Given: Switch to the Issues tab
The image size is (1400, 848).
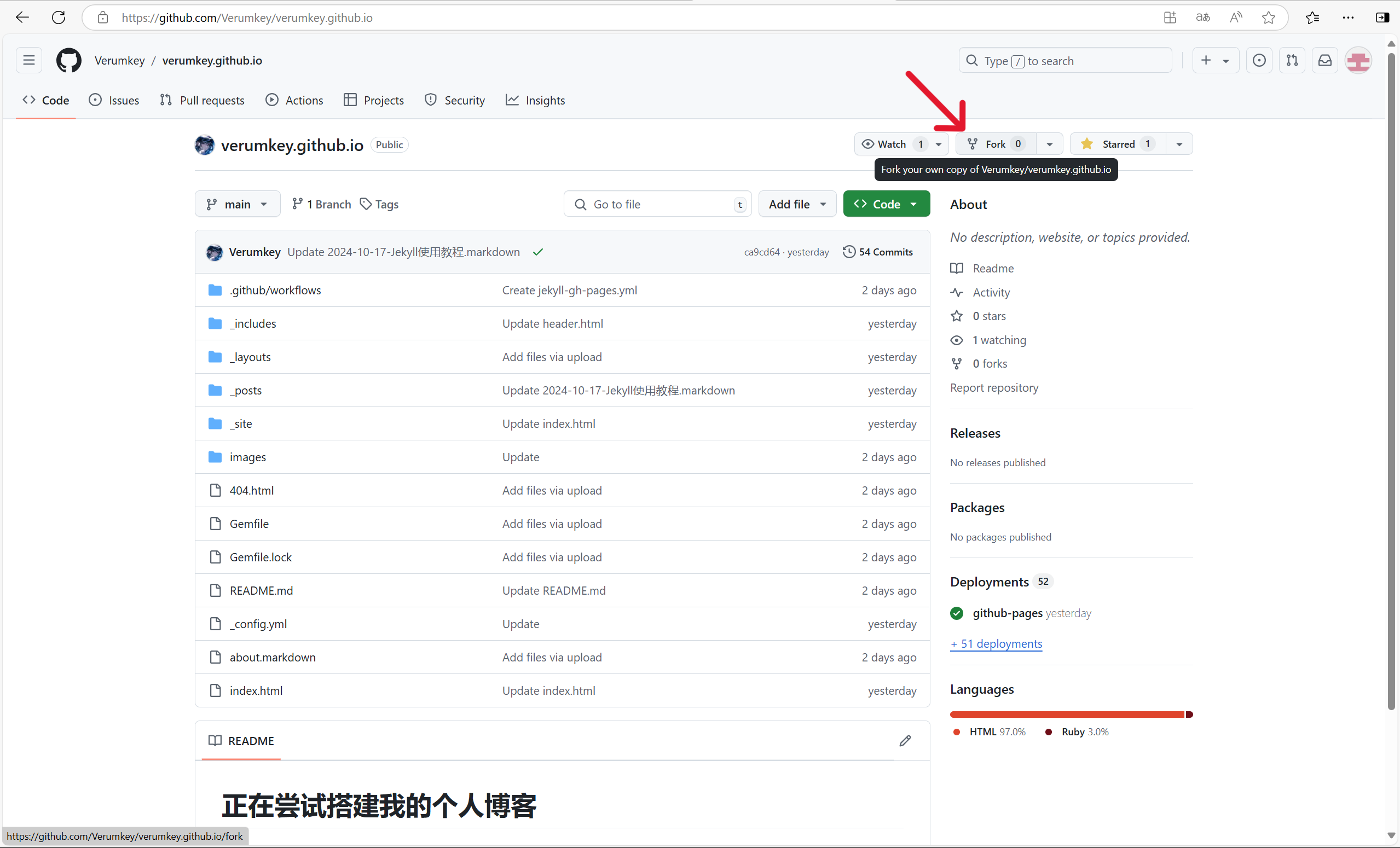Looking at the screenshot, I should [114, 101].
